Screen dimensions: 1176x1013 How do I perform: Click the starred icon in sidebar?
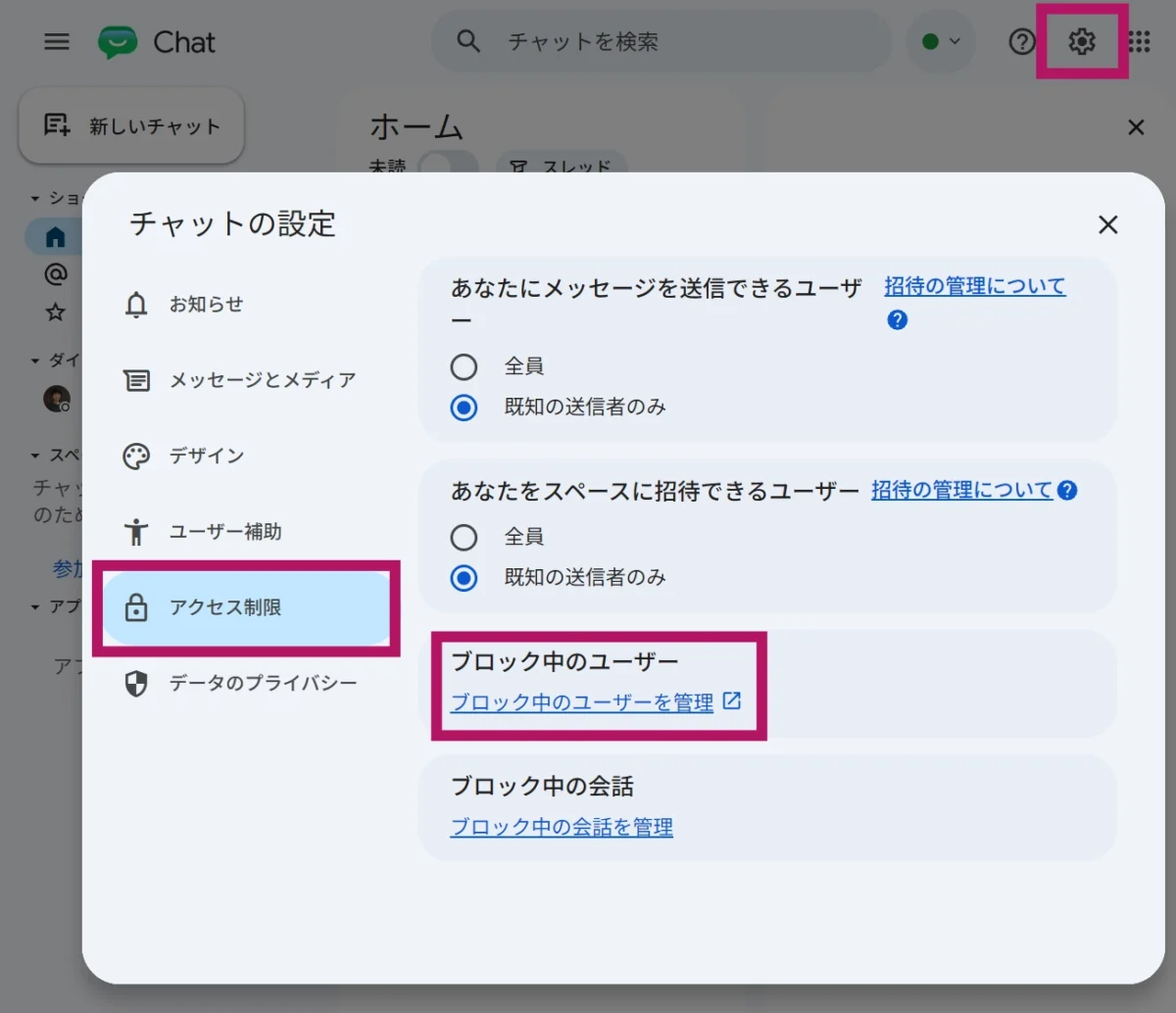point(56,312)
